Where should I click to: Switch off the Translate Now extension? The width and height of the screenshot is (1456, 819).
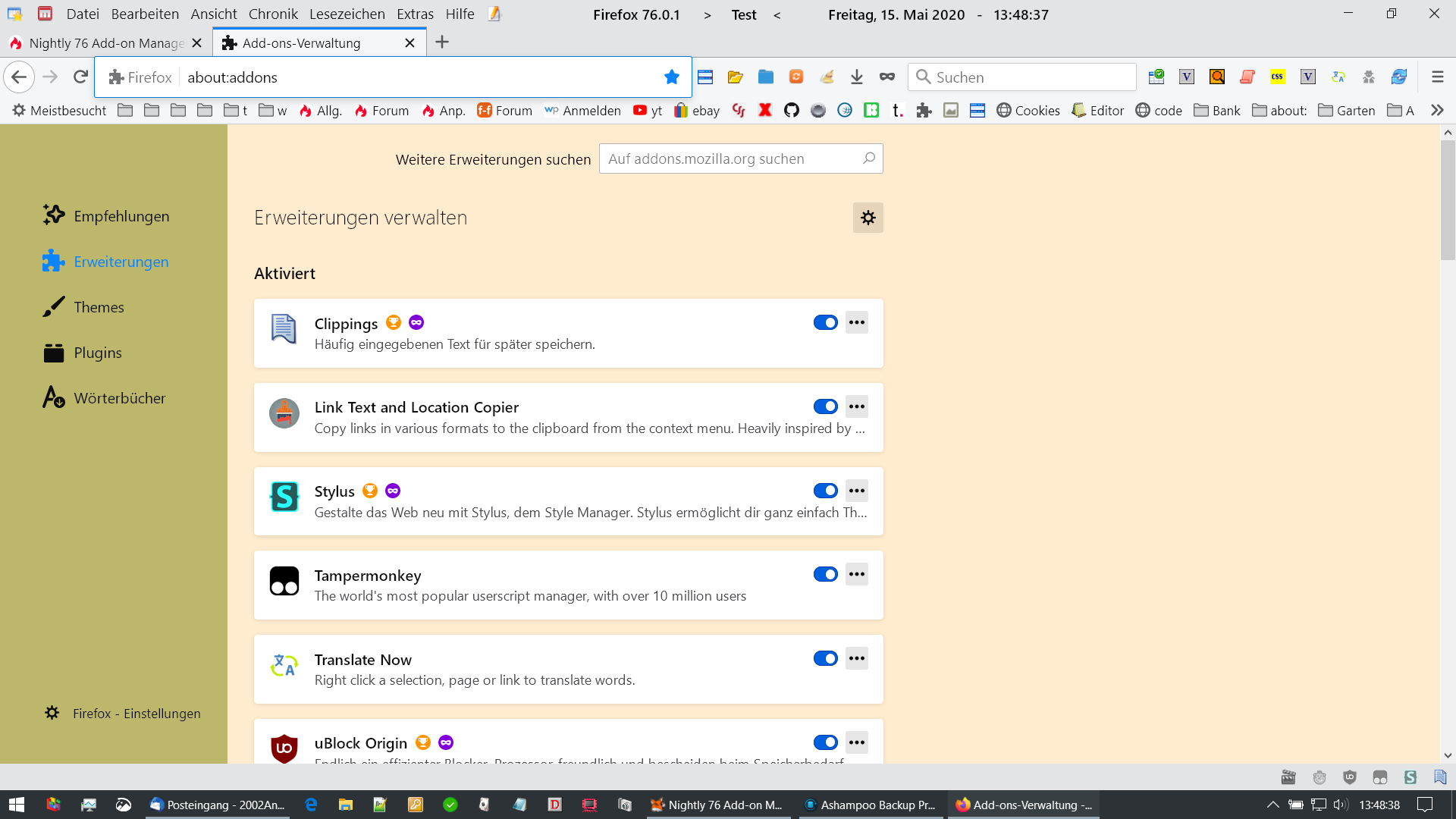[x=825, y=658]
